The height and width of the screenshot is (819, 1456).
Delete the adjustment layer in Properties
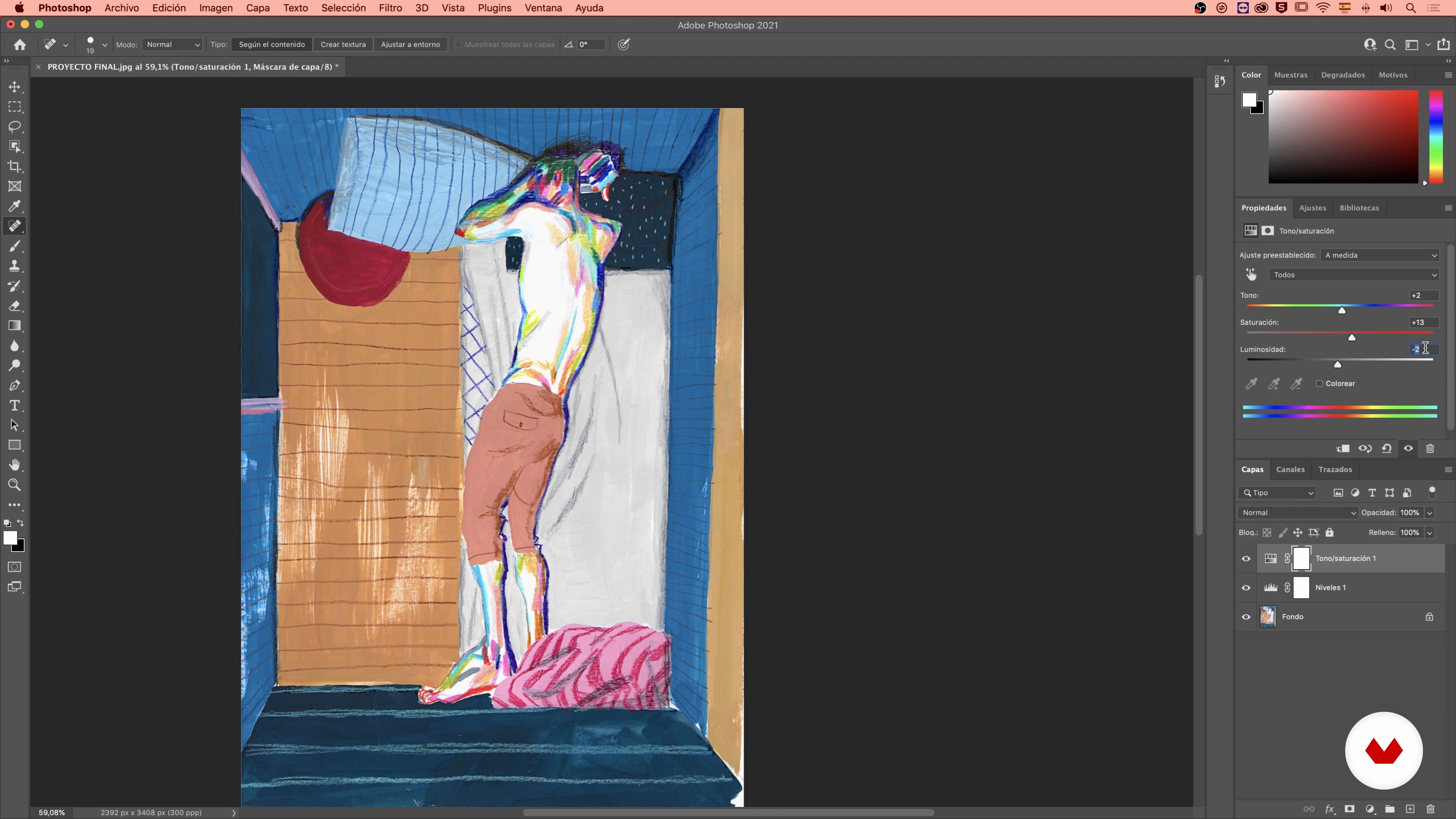pyautogui.click(x=1430, y=449)
